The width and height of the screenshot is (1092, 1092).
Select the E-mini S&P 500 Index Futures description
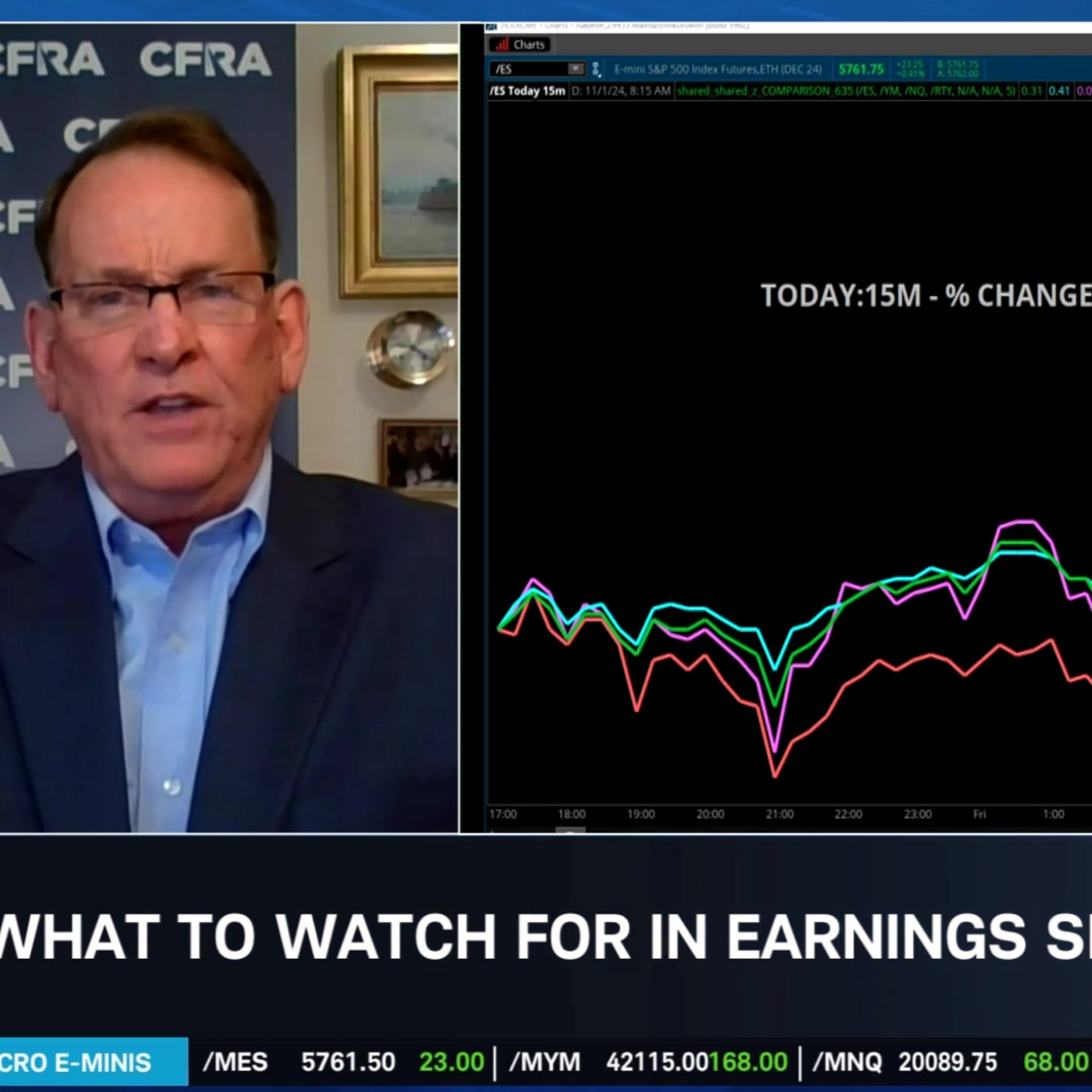(x=717, y=70)
